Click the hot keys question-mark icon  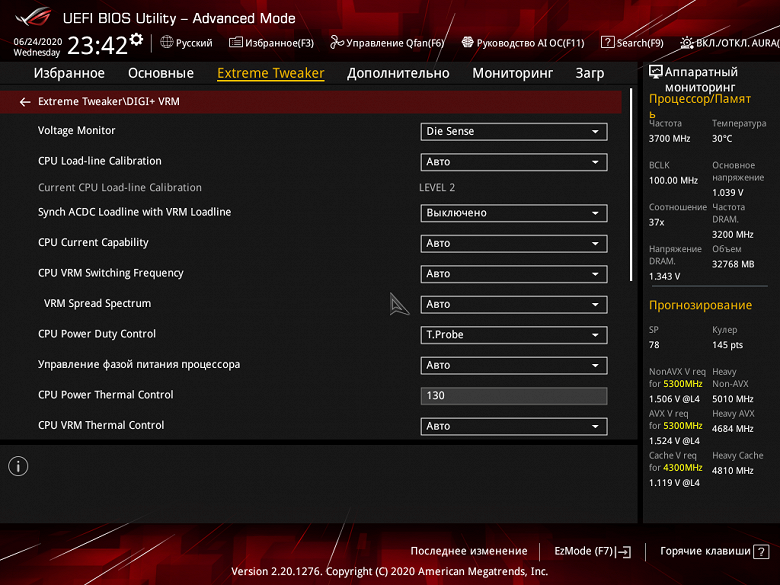click(761, 551)
